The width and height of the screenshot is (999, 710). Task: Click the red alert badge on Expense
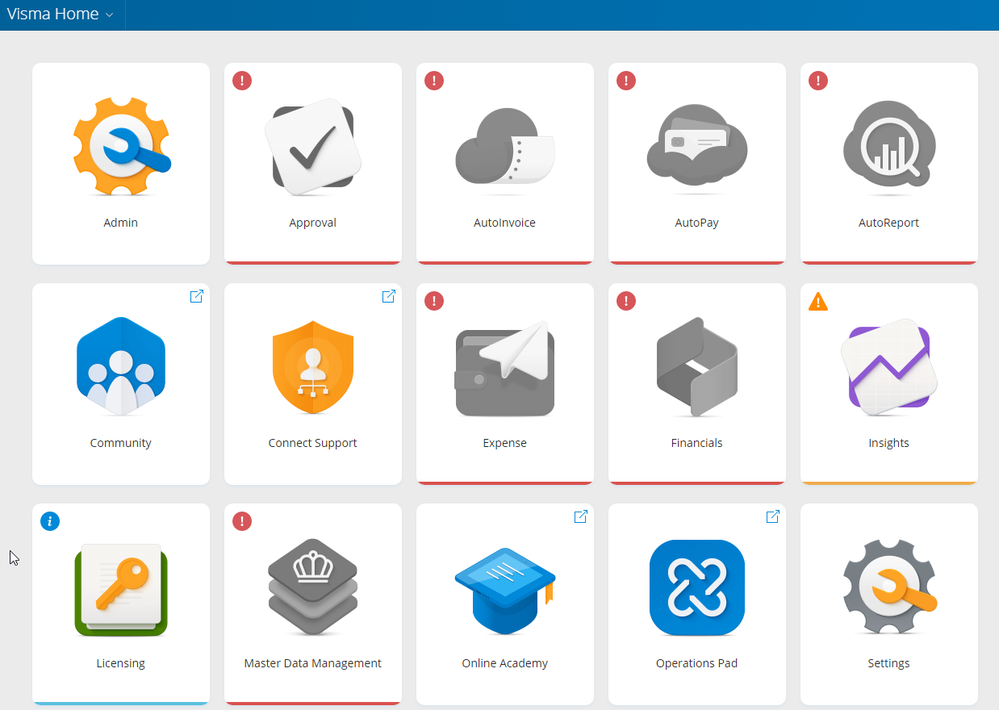[x=434, y=301]
